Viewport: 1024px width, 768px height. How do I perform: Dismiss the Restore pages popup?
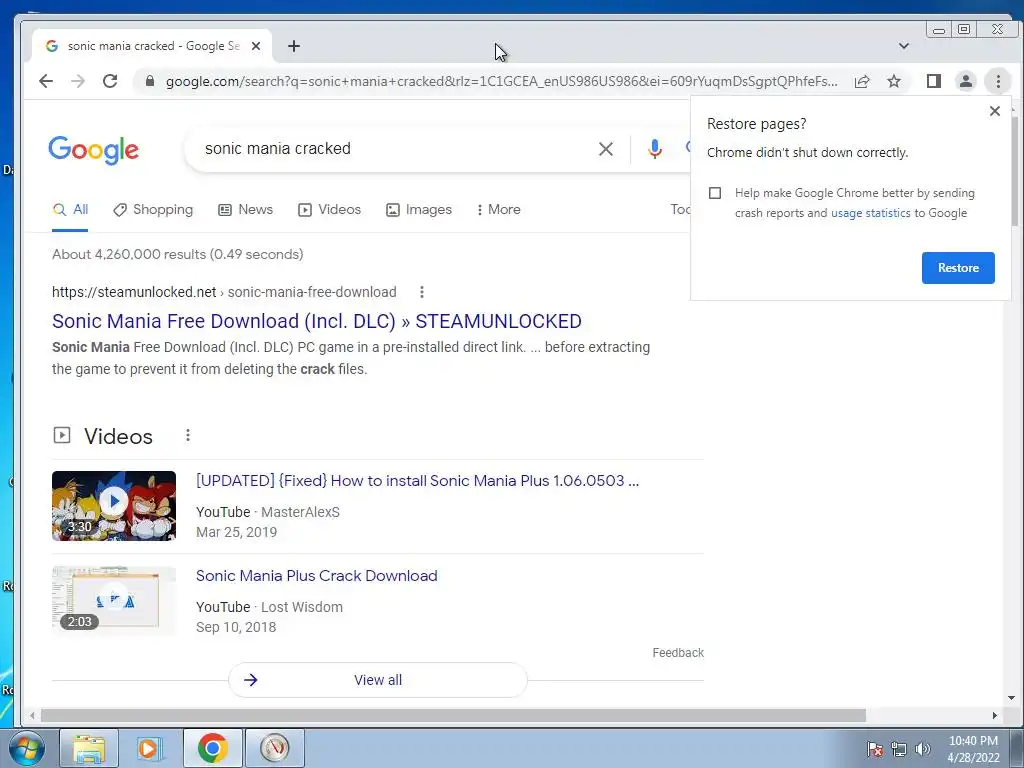coord(995,111)
